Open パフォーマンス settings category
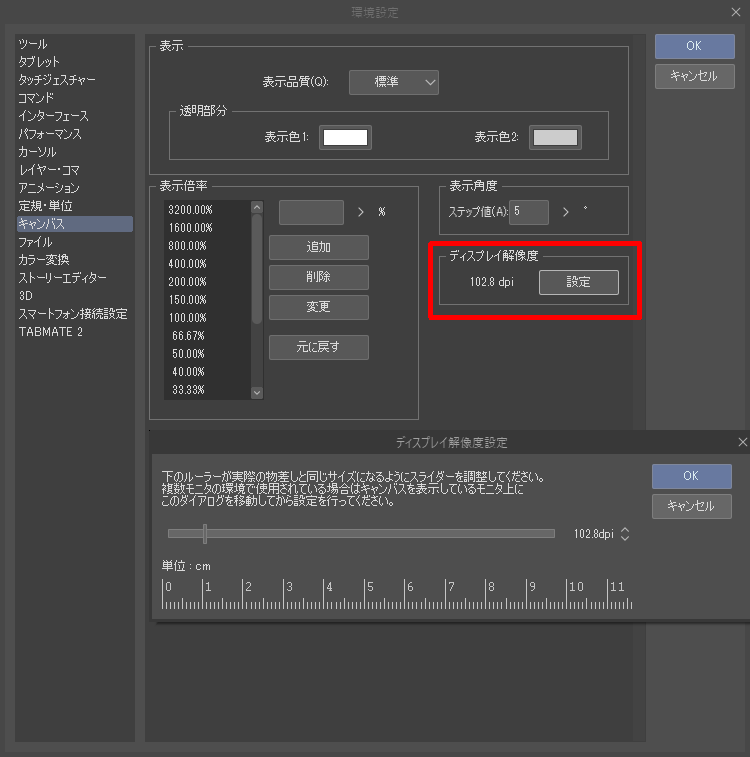The height and width of the screenshot is (757, 750). click(x=50, y=134)
